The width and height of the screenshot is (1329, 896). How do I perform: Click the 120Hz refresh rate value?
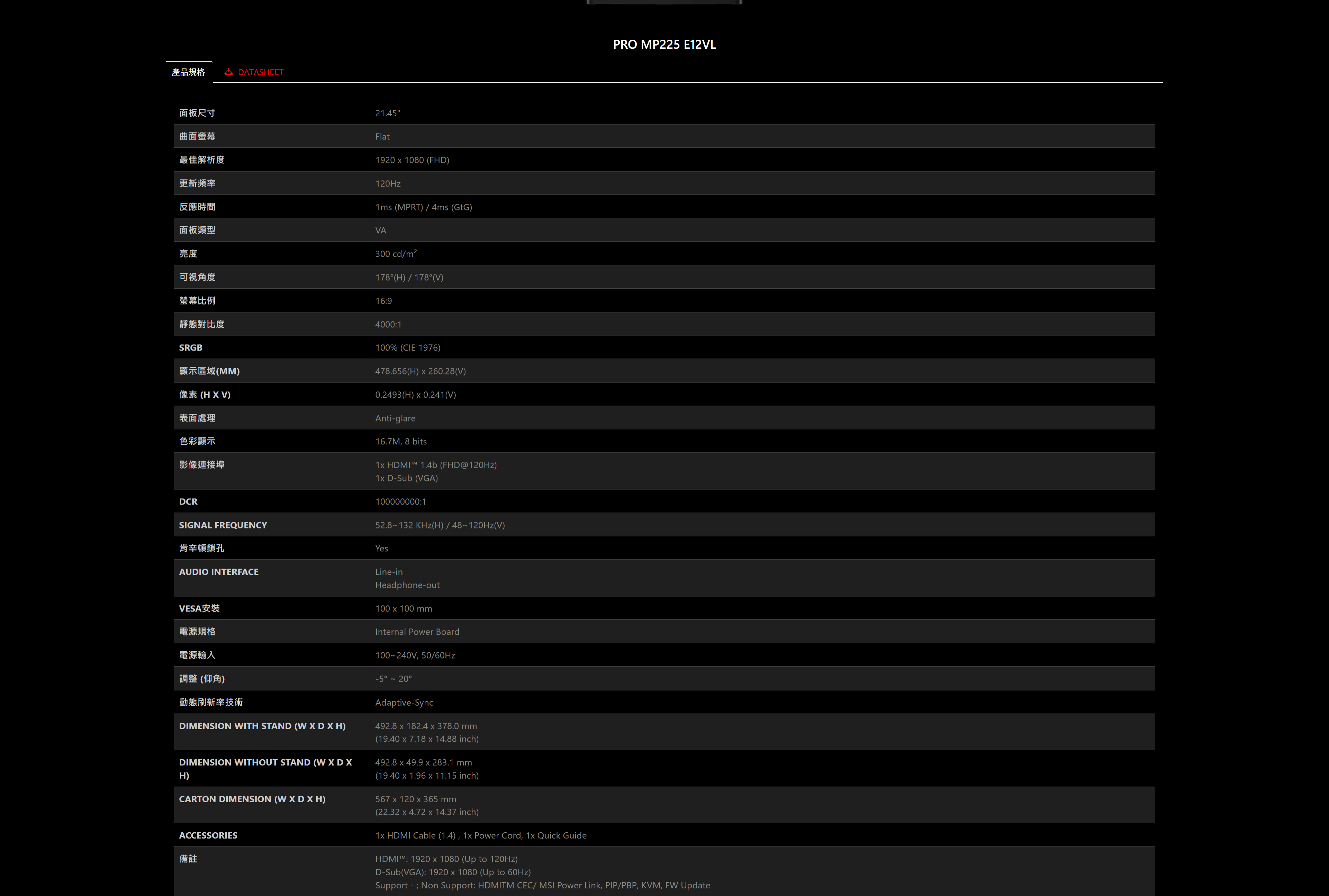[388, 183]
